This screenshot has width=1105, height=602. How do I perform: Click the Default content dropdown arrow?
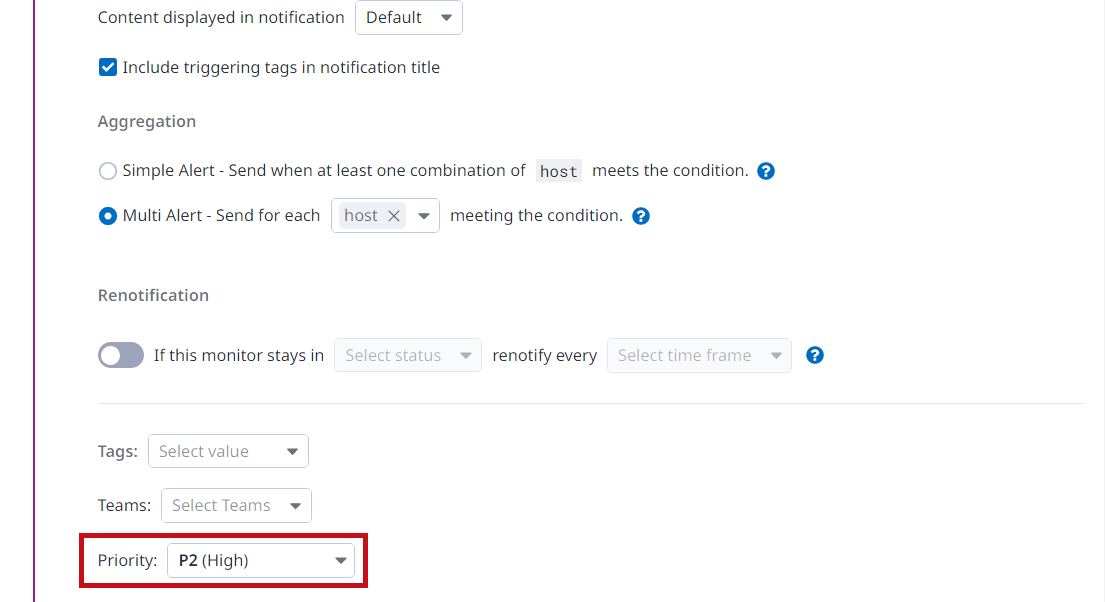pyautogui.click(x=446, y=18)
